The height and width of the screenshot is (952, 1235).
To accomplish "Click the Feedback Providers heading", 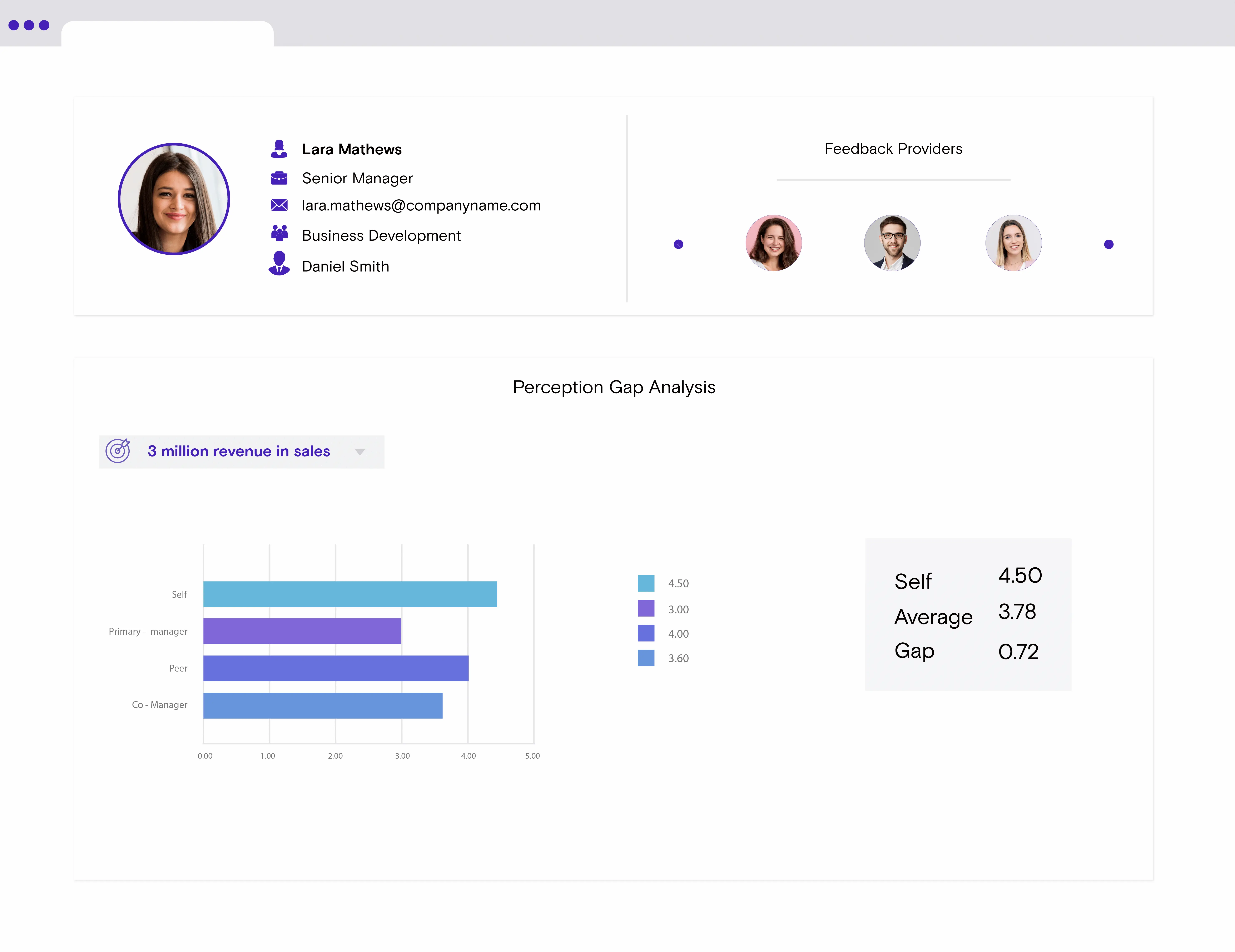I will (x=893, y=149).
